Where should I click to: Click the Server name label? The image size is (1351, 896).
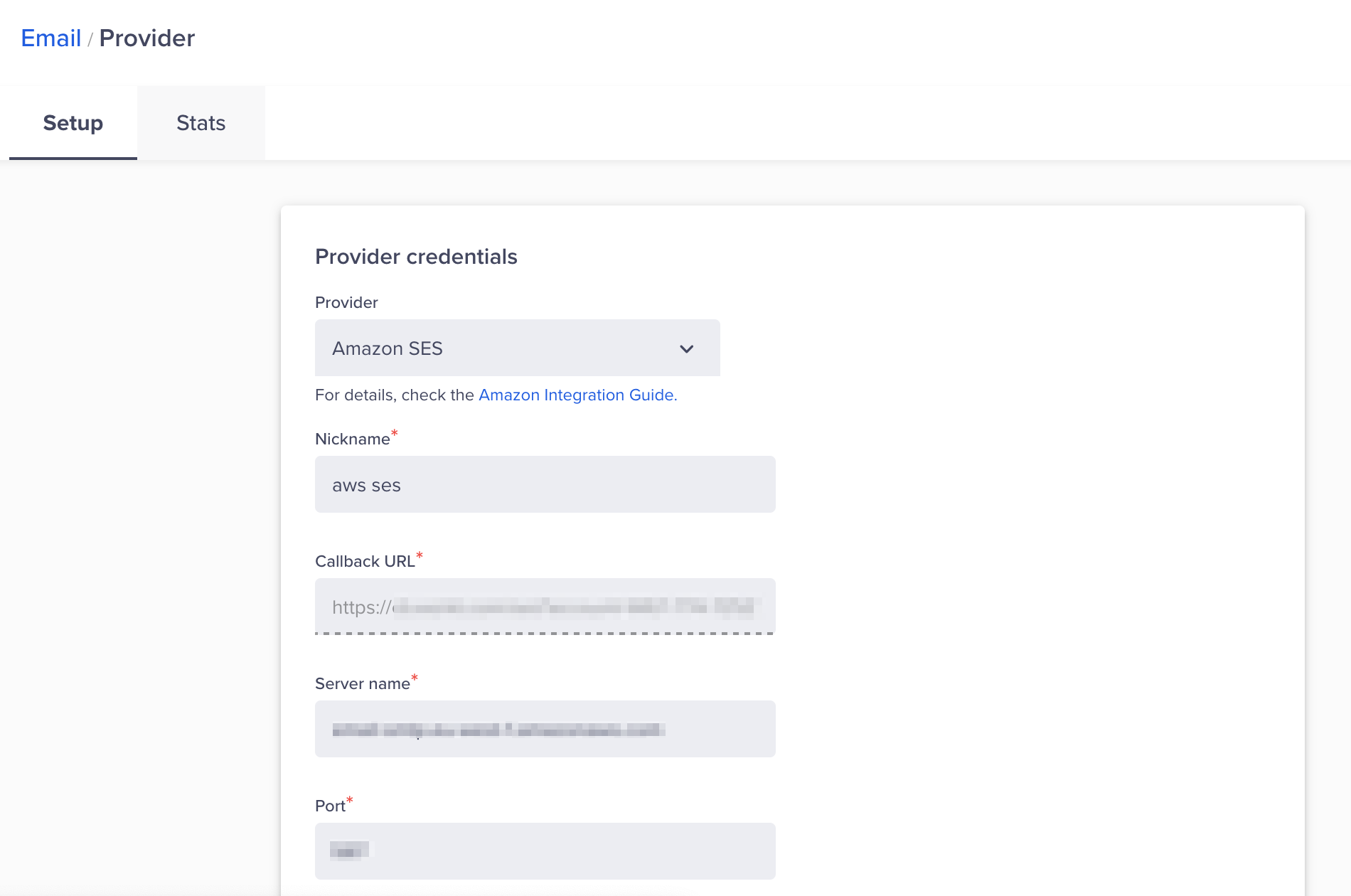click(362, 684)
